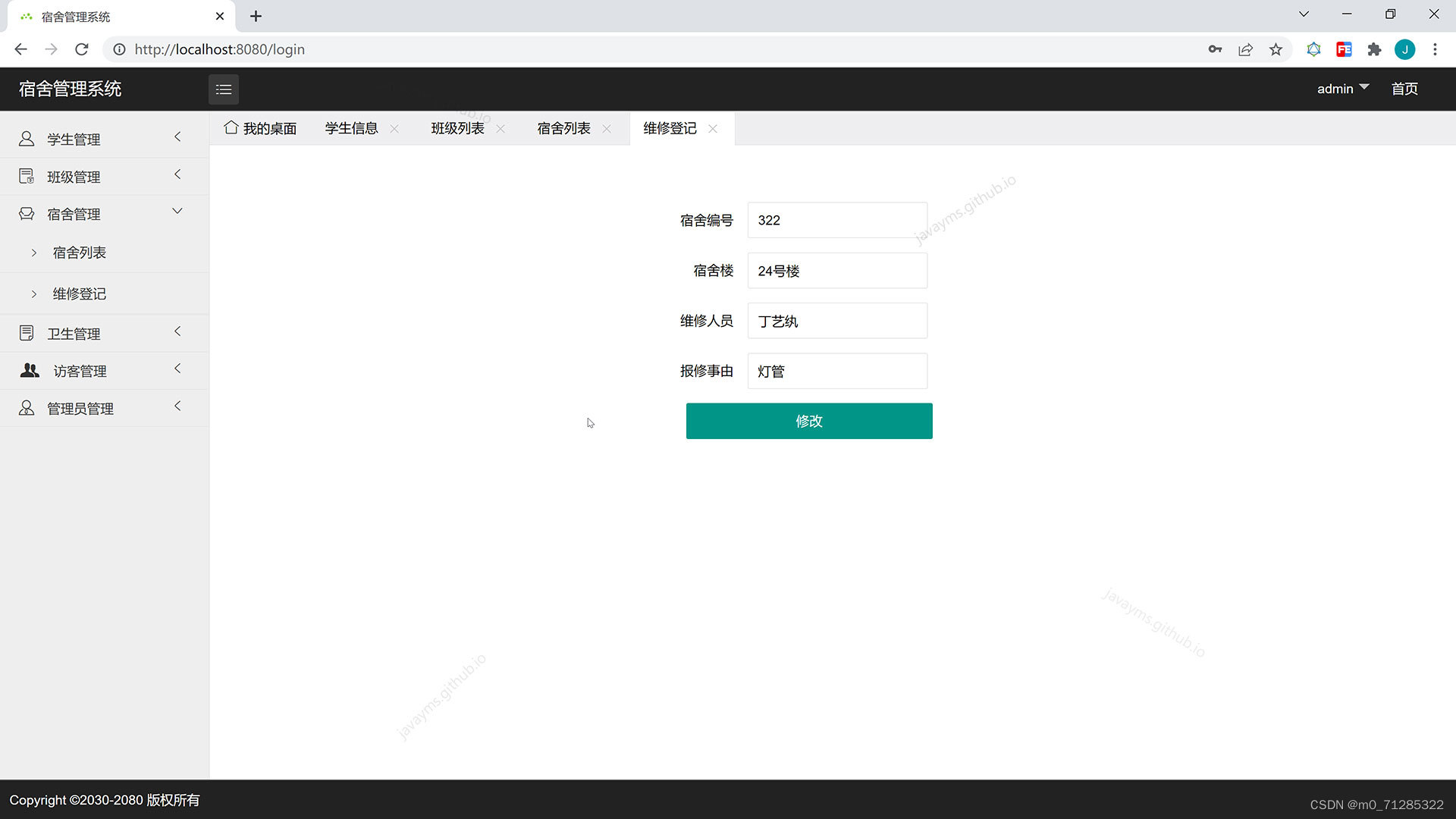Click the 宿舍楼 input field
The image size is (1456, 819).
click(837, 271)
